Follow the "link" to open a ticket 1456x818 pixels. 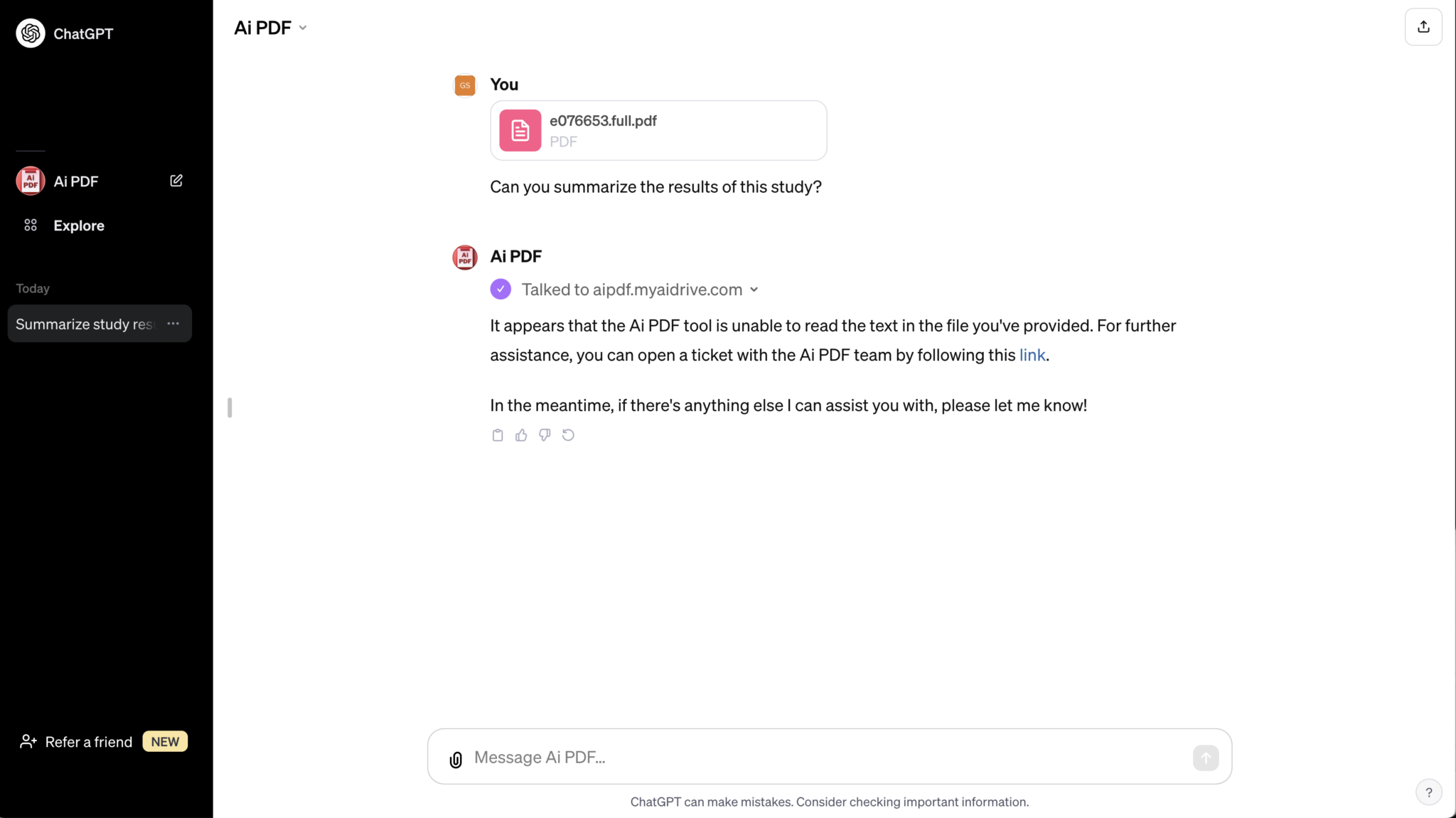(1032, 355)
